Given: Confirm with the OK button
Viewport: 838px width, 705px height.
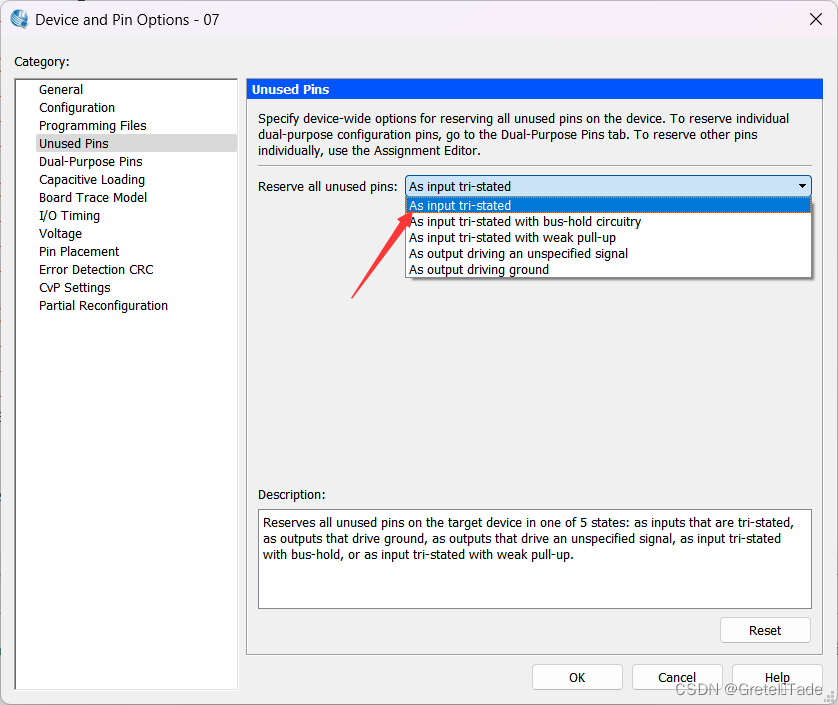Looking at the screenshot, I should (x=577, y=677).
